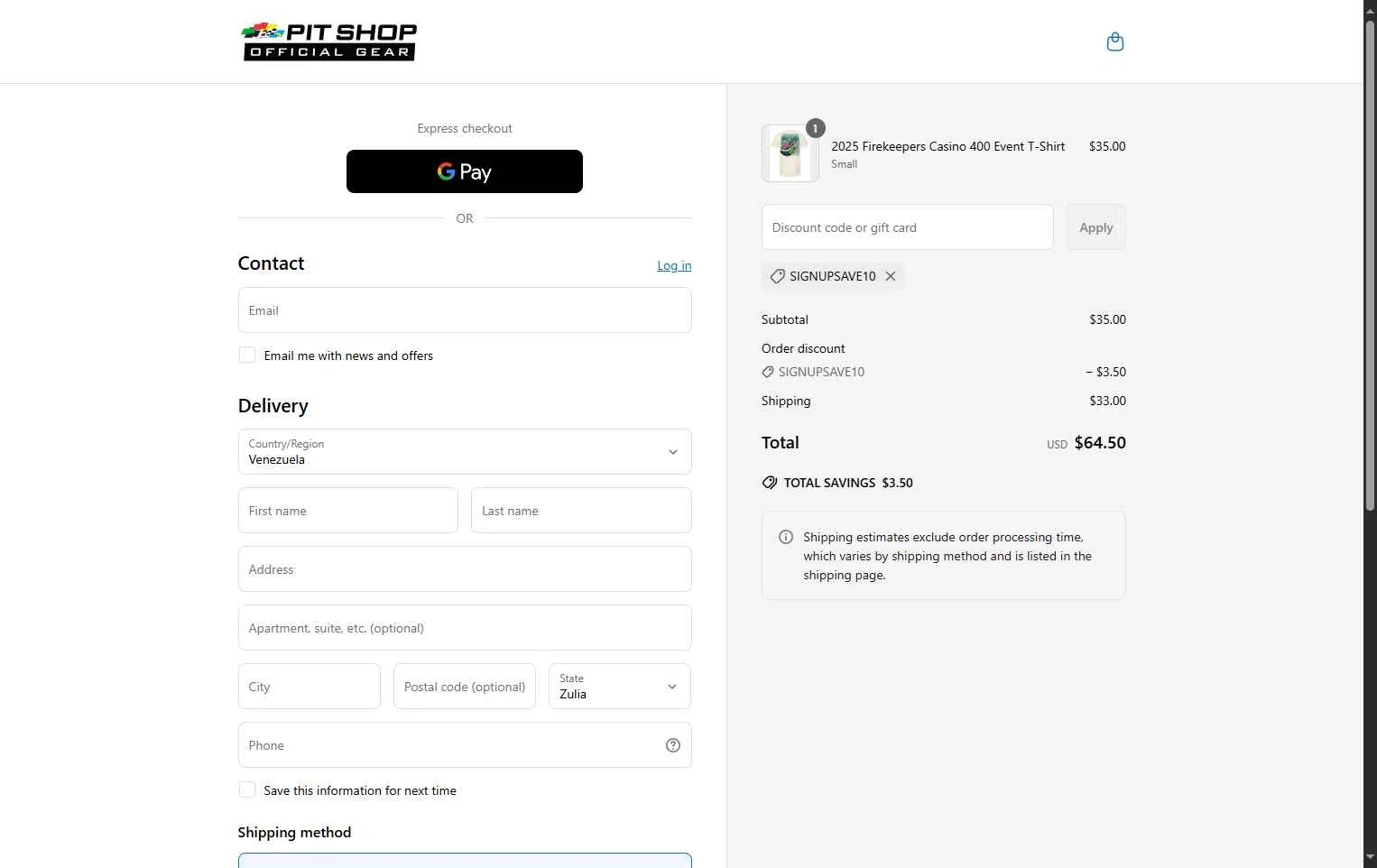Click the 'Shipping' cost row label
This screenshot has height=868, width=1377.
[x=786, y=401]
